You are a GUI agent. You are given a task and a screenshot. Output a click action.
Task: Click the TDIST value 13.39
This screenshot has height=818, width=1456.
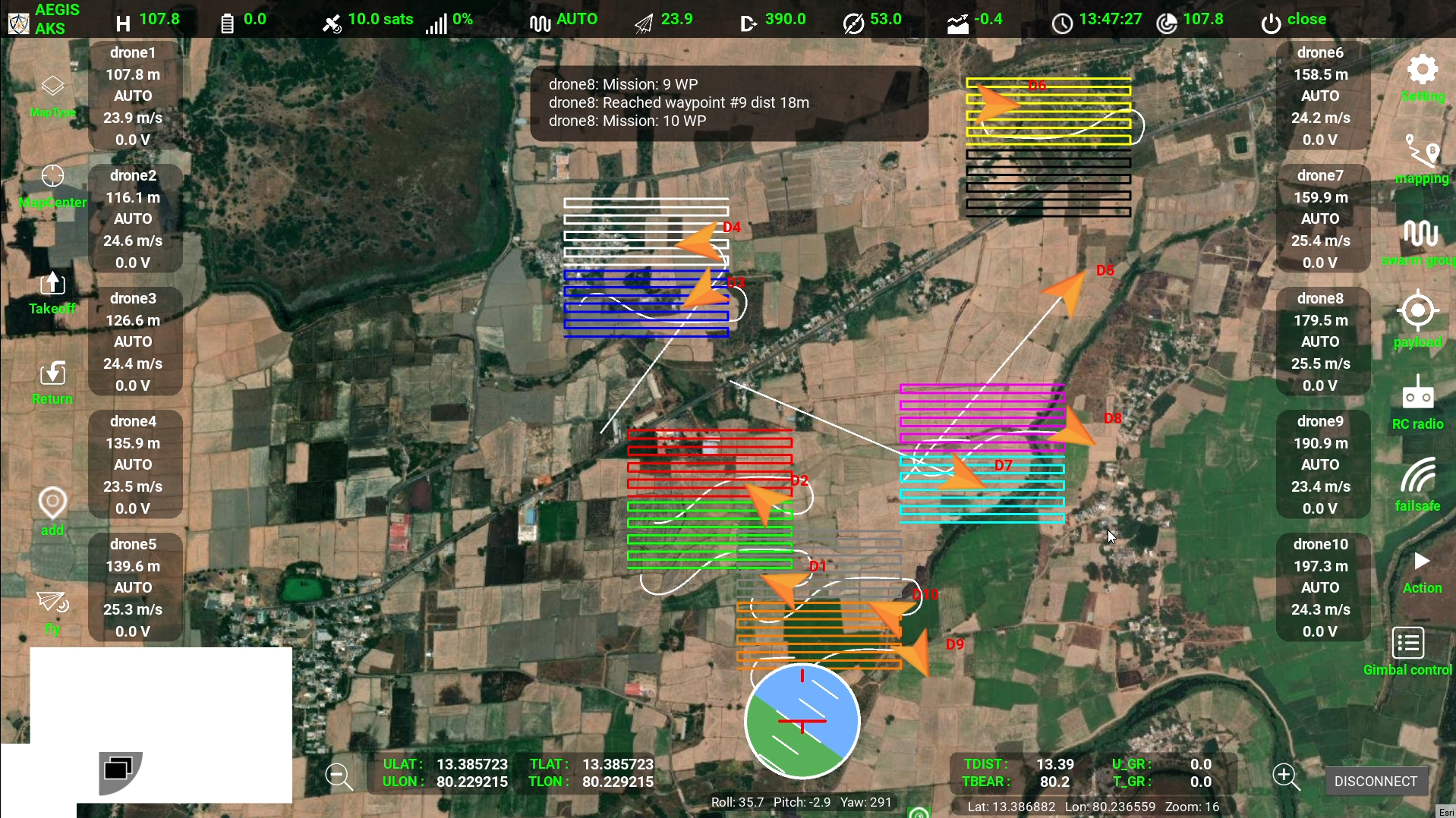pos(1055,764)
